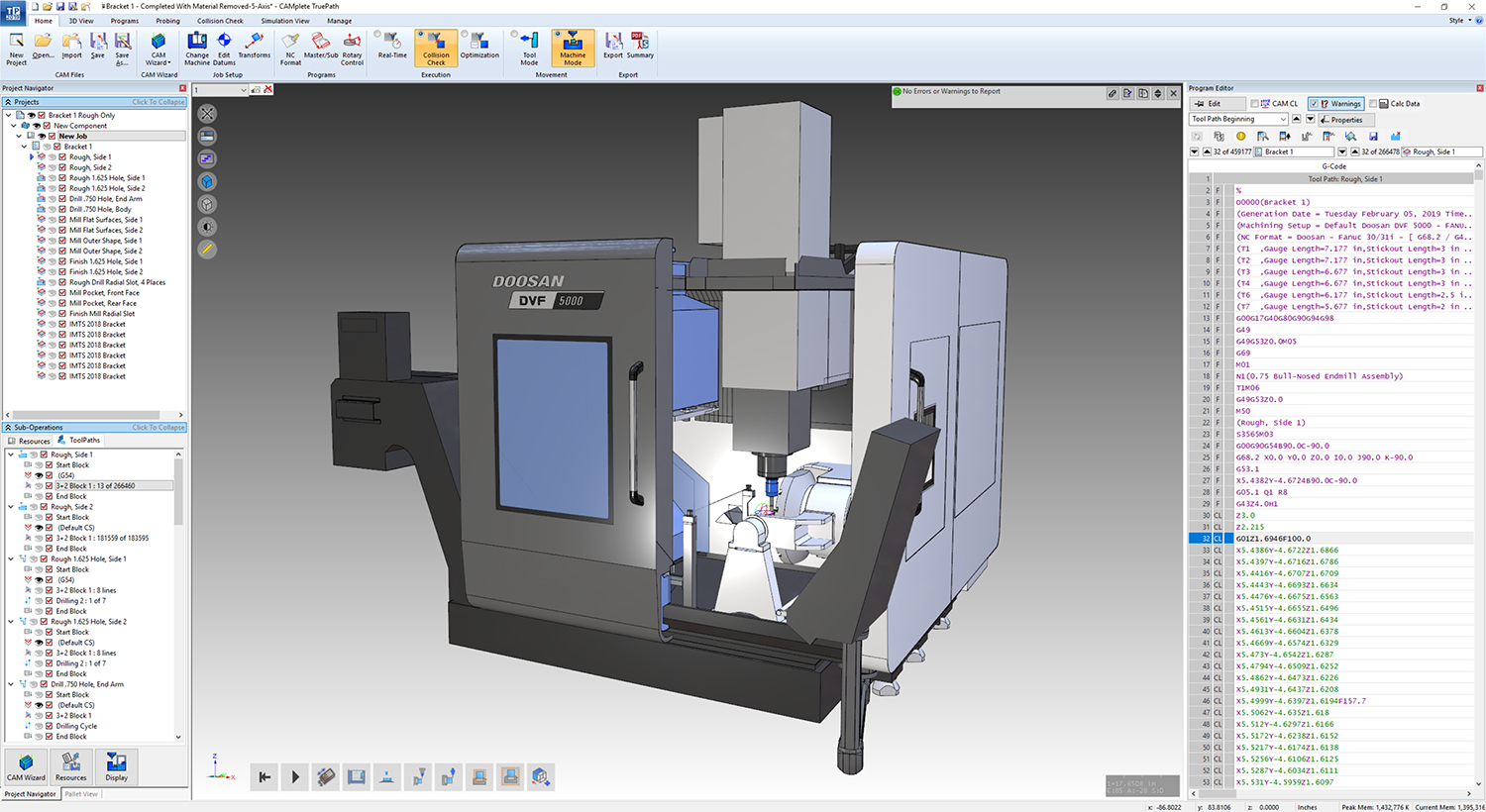Switch to Simulation View tab
This screenshot has height=812, width=1486.
(x=285, y=21)
